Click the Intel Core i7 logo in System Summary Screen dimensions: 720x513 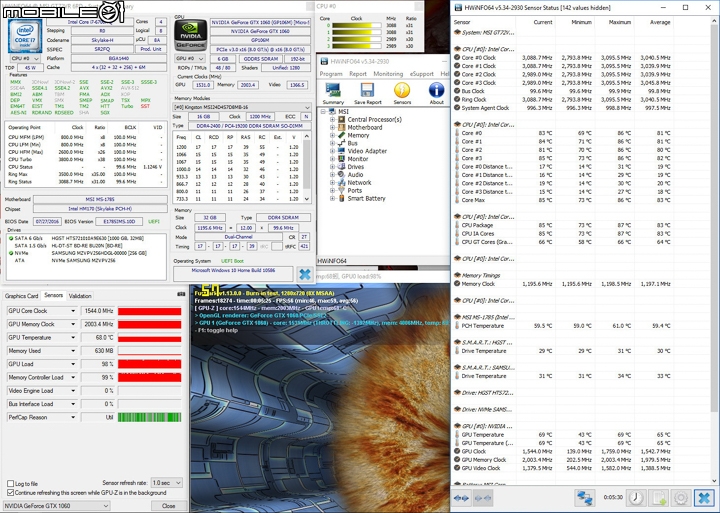pyautogui.click(x=25, y=36)
